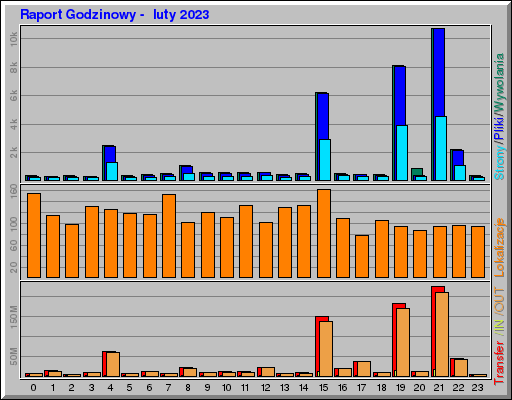Click the '50M' y-axis label
The width and height of the screenshot is (512, 400).
point(14,356)
